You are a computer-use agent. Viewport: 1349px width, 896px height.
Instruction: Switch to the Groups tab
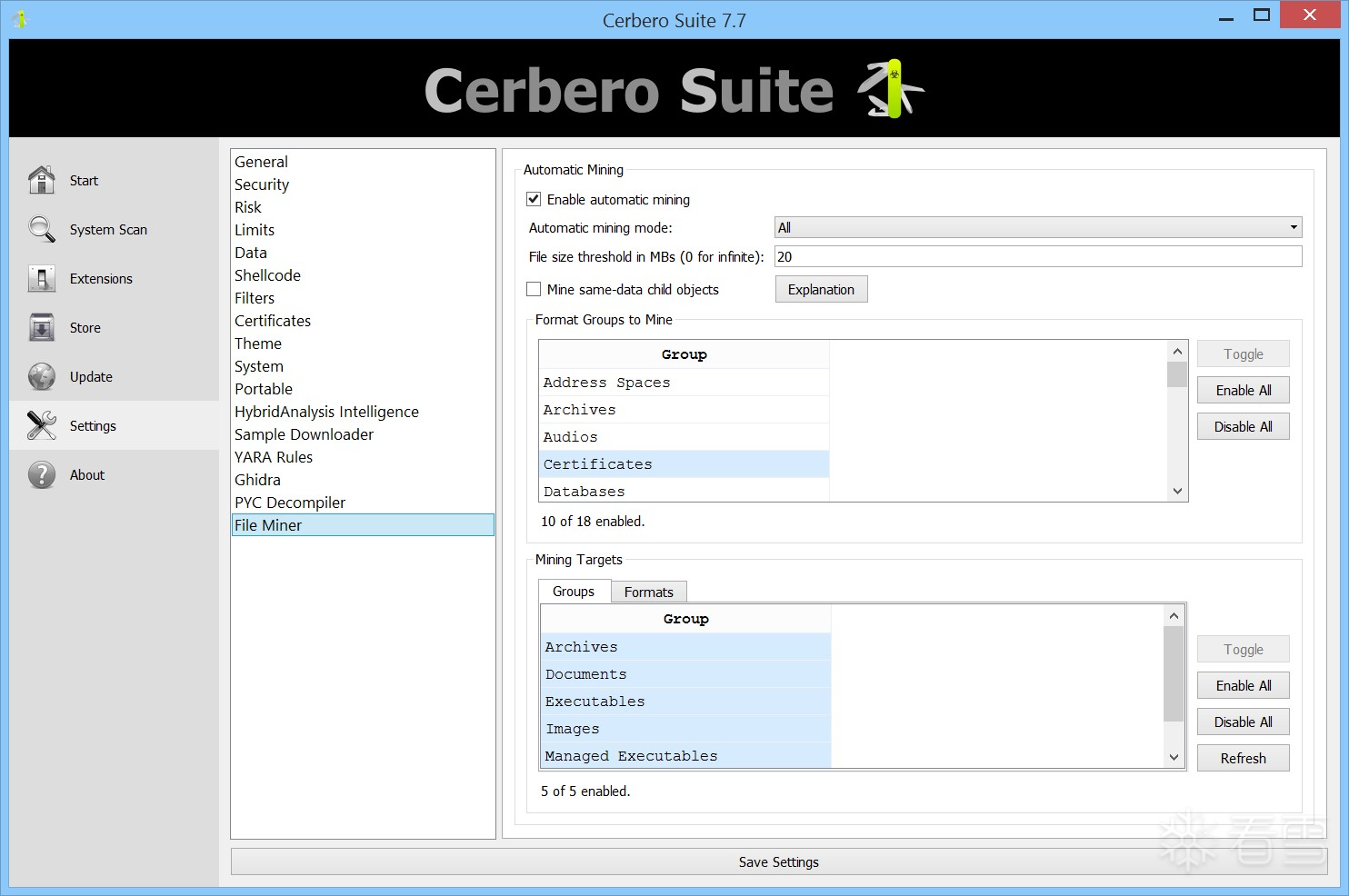(574, 591)
